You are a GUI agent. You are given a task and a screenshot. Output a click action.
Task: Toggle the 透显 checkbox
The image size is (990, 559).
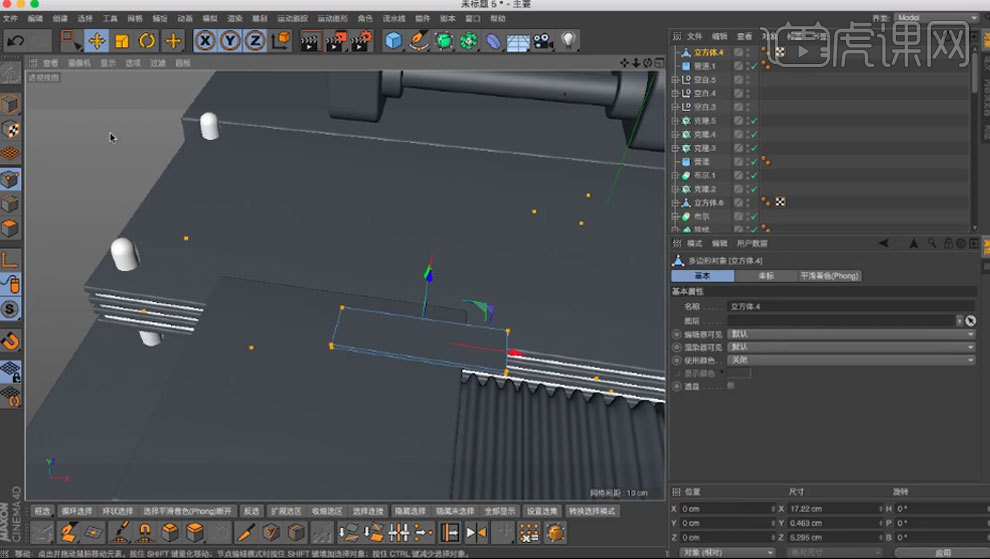pos(730,385)
